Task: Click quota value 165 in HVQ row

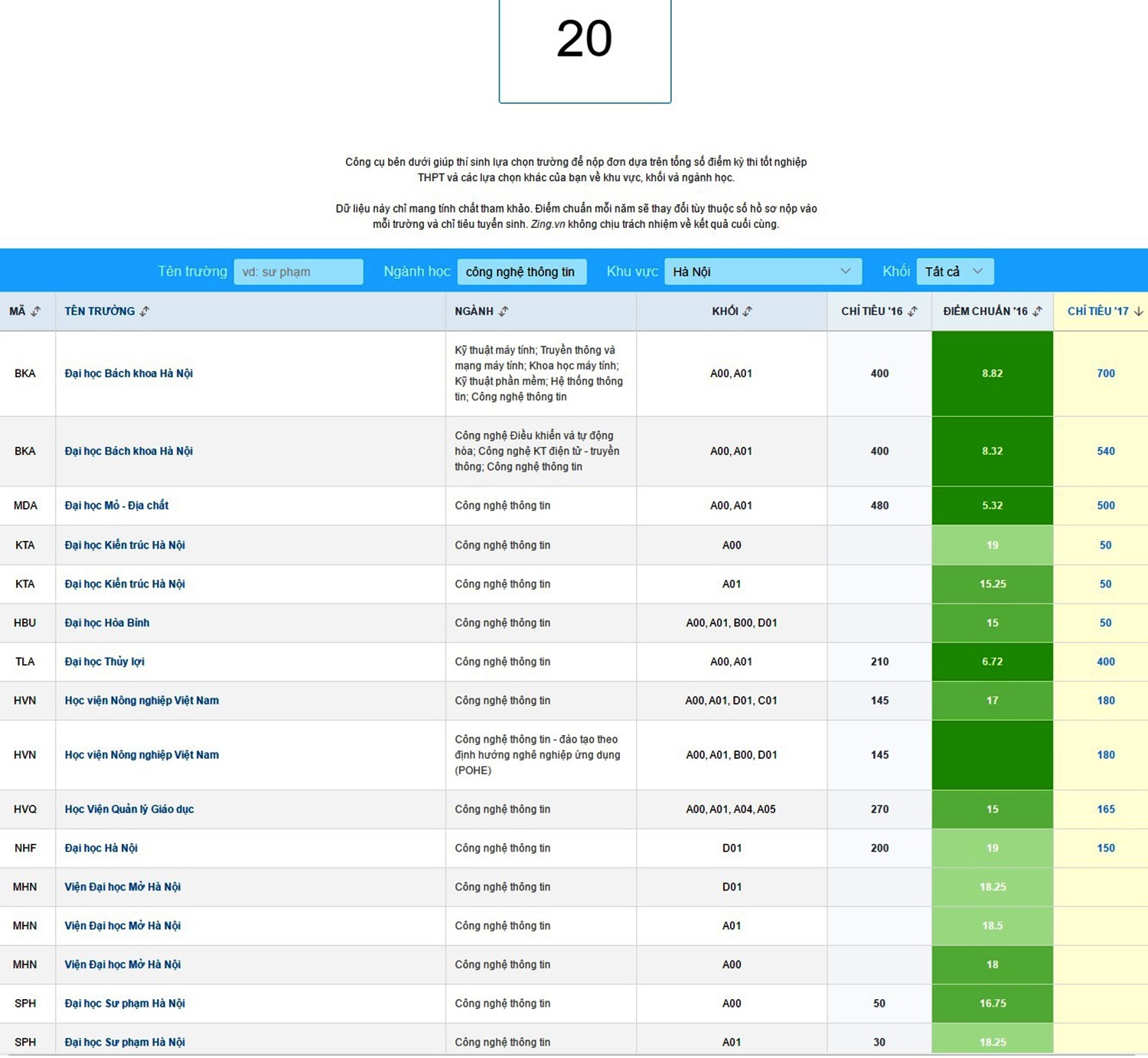Action: (x=1105, y=809)
